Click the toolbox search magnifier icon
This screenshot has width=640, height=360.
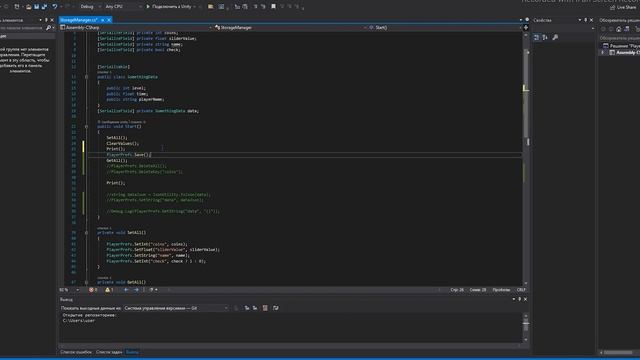48,28
